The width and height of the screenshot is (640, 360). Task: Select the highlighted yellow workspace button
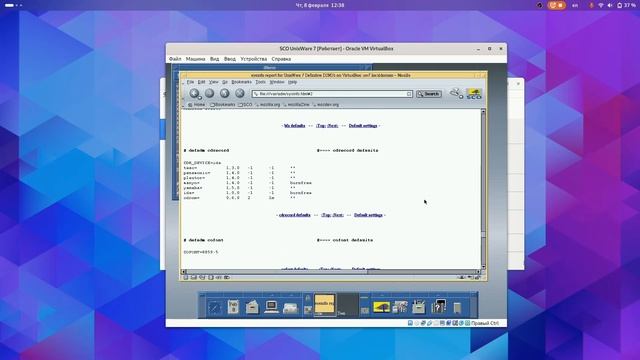pyautogui.click(x=324, y=304)
